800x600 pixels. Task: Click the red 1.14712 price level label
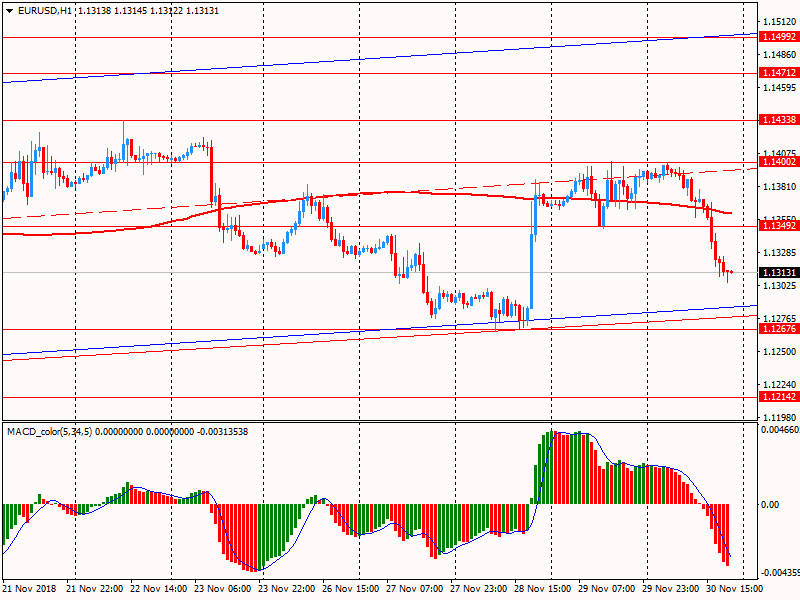pos(778,73)
